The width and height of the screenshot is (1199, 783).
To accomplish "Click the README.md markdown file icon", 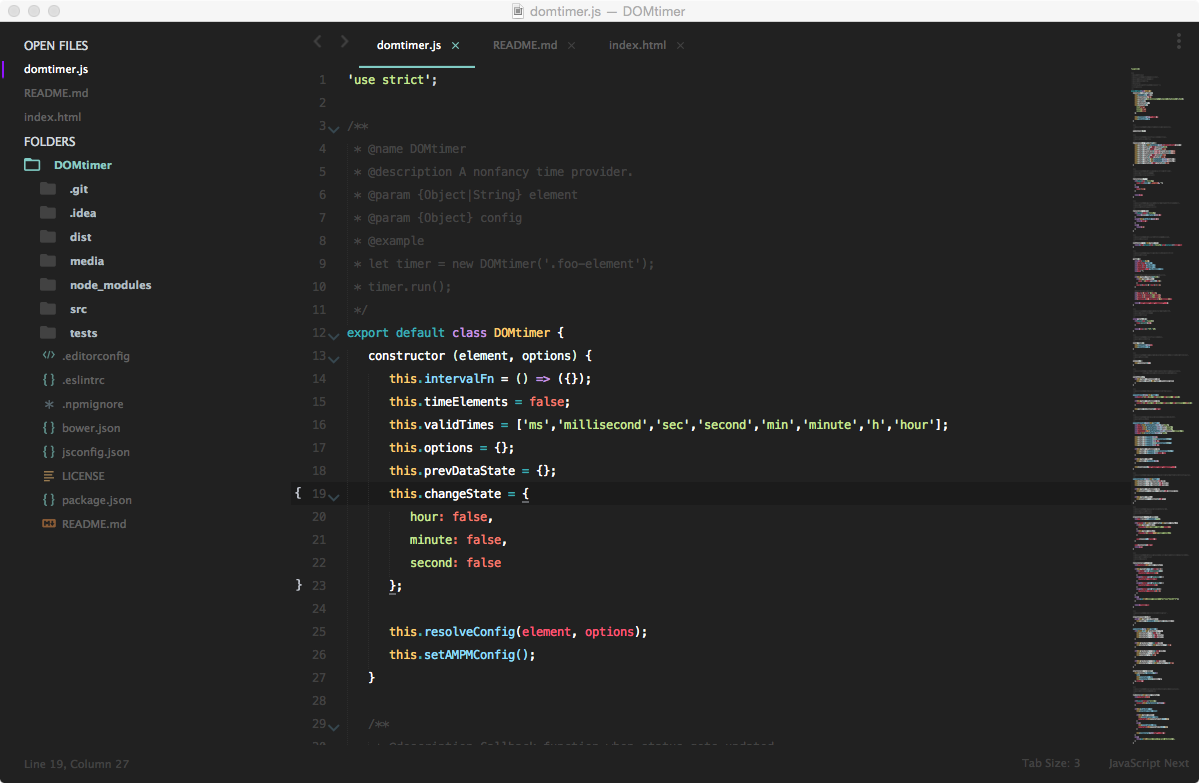I will 49,524.
